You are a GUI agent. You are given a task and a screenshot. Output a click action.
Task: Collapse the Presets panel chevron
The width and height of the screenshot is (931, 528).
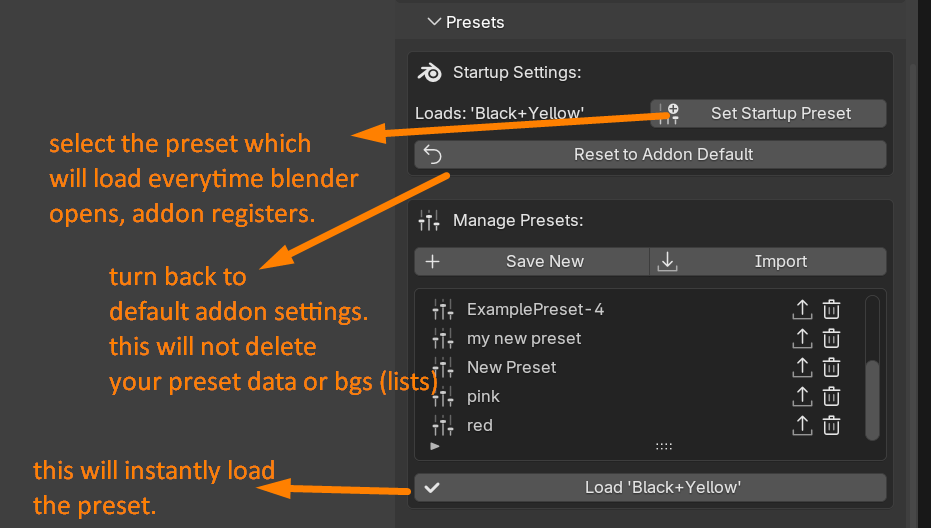pyautogui.click(x=434, y=22)
